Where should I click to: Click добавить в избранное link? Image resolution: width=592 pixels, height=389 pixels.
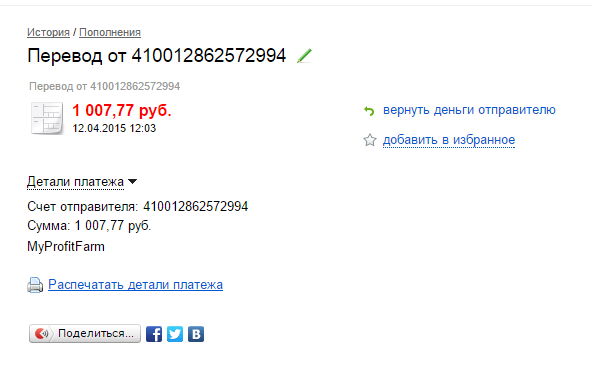[x=449, y=140]
